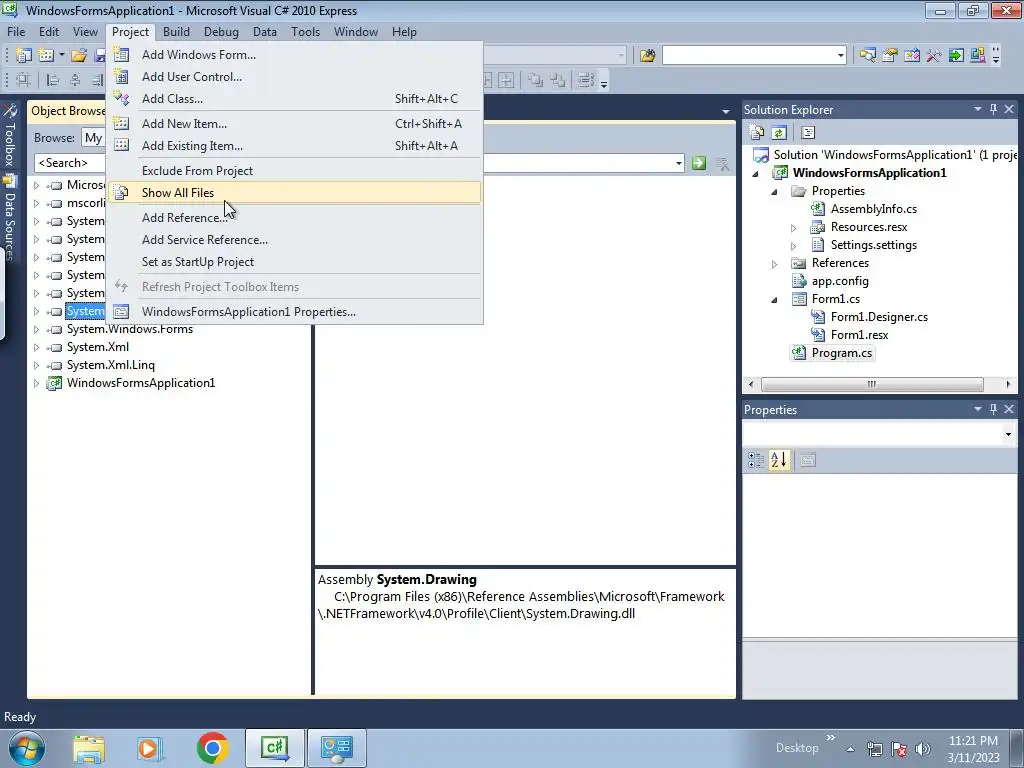The image size is (1024, 768).
Task: Click the Send to Back layout icon
Action: [x=558, y=80]
